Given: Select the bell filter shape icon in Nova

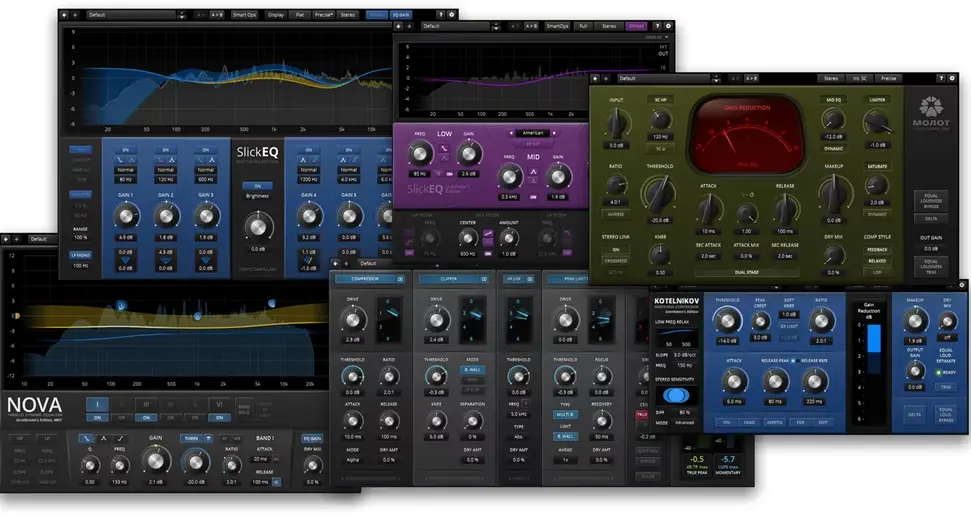Looking at the screenshot, I should (x=103, y=438).
